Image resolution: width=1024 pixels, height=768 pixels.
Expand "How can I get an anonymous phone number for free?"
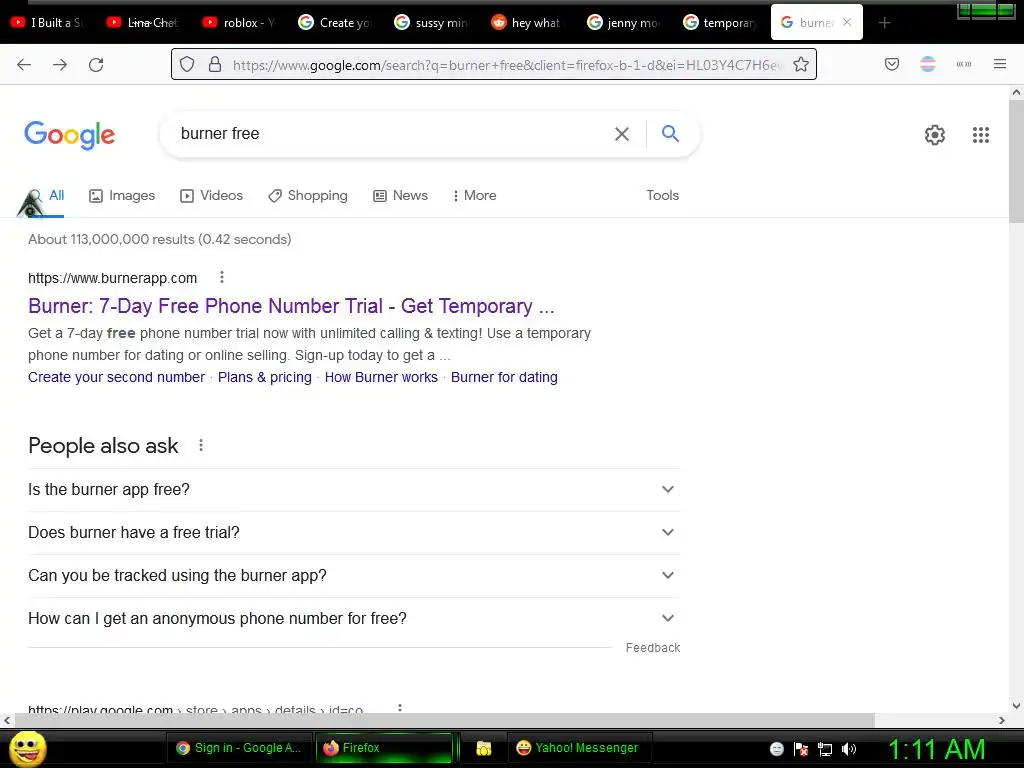354,619
